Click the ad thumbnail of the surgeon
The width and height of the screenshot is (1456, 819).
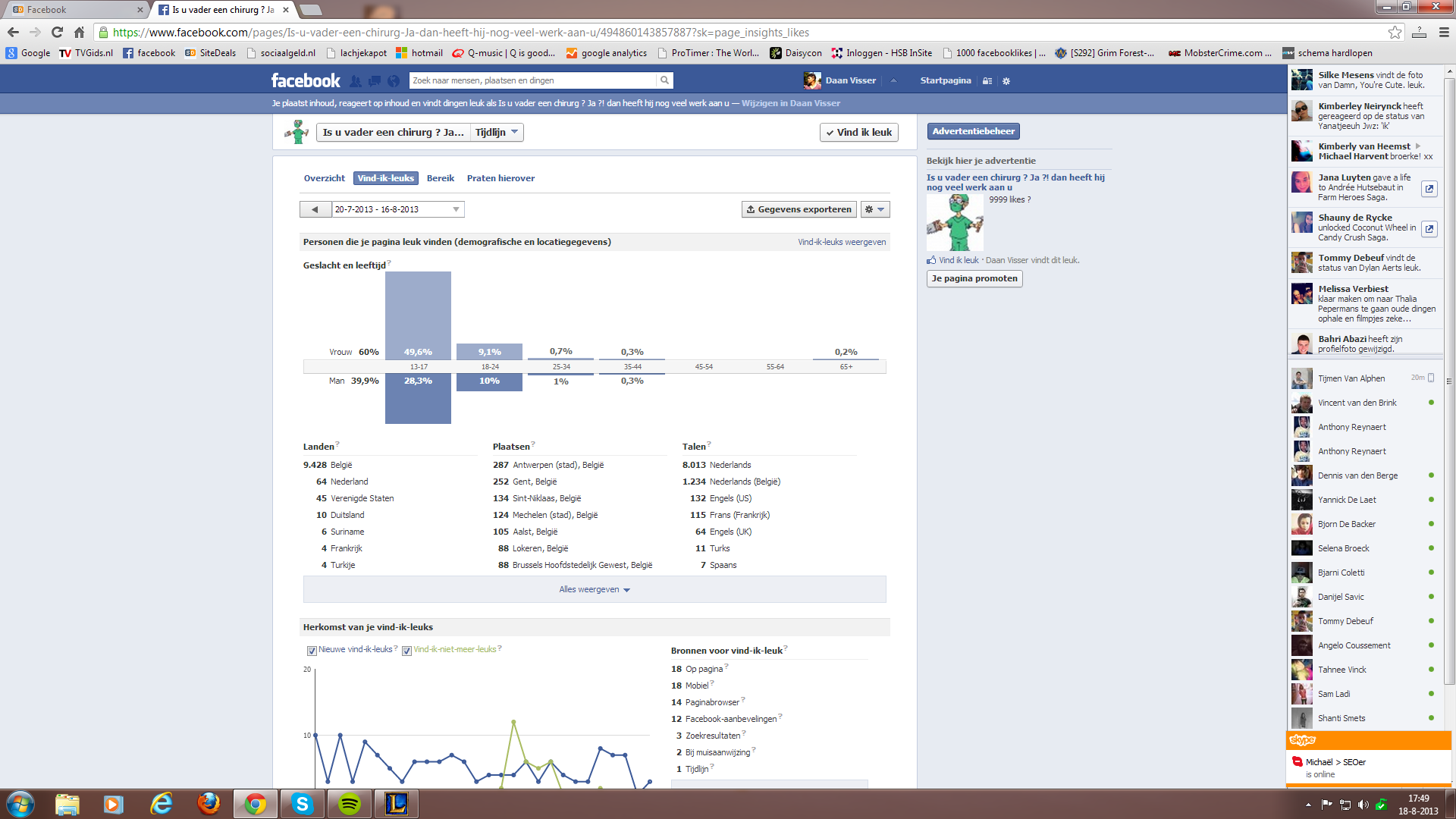(955, 222)
